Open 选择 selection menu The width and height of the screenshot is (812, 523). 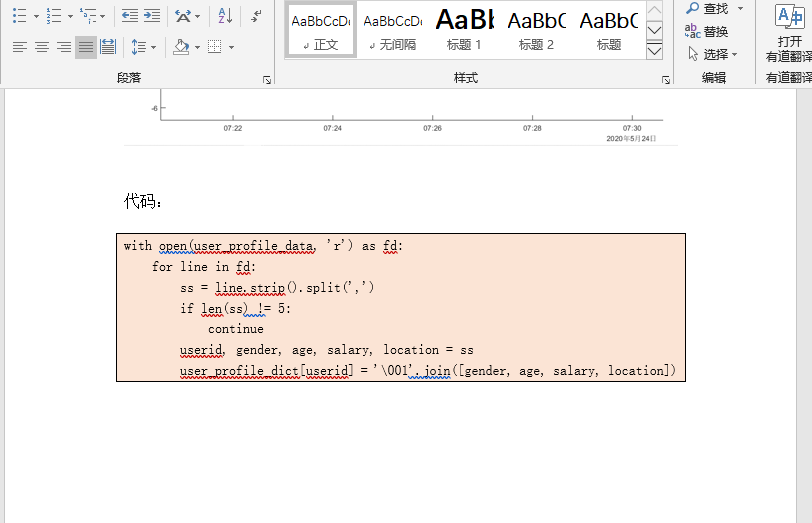coord(713,54)
